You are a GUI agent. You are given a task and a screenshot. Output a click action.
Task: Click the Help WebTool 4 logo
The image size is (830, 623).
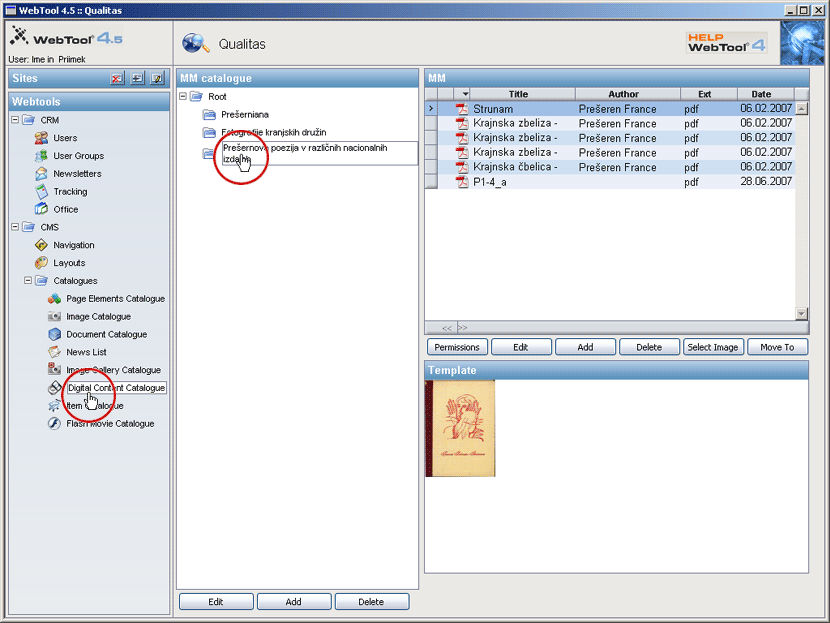[x=725, y=43]
